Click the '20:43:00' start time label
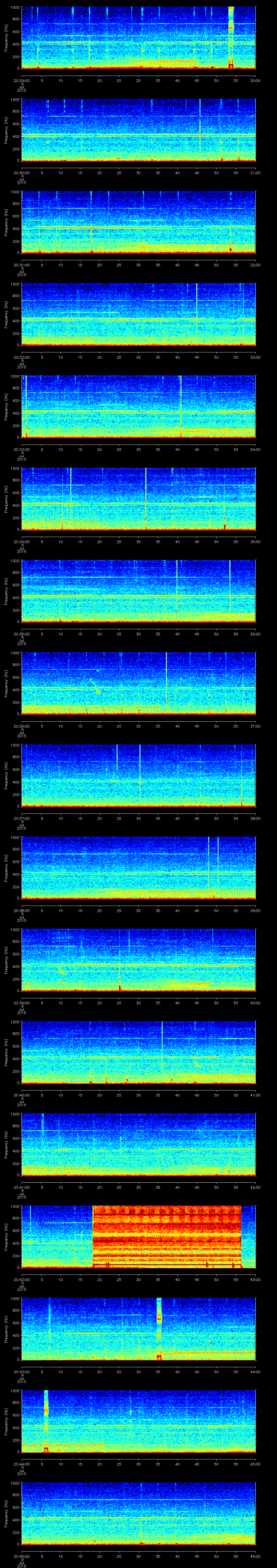Viewport: 277px width, 1568px height. pos(21,1371)
